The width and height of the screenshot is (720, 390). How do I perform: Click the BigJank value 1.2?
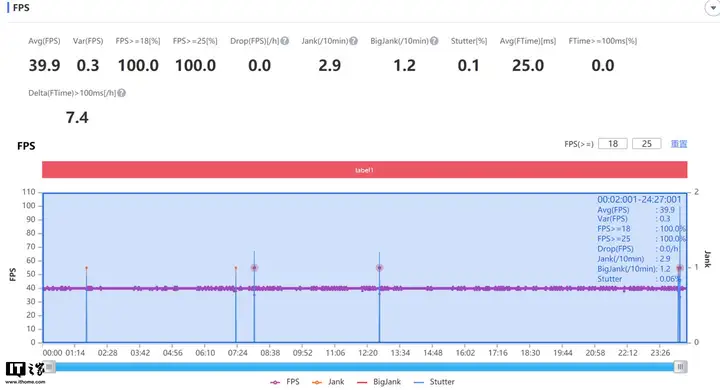[x=405, y=66]
